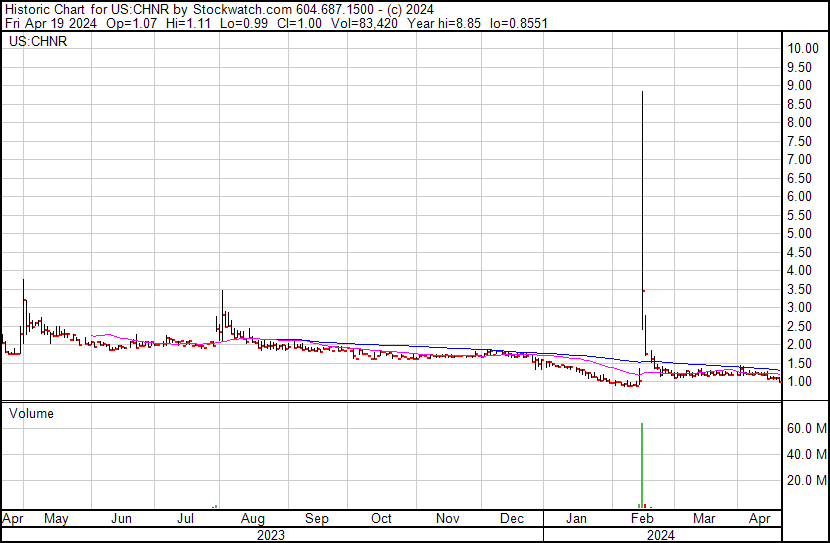Select the 5.00 price axis label

pos(800,234)
